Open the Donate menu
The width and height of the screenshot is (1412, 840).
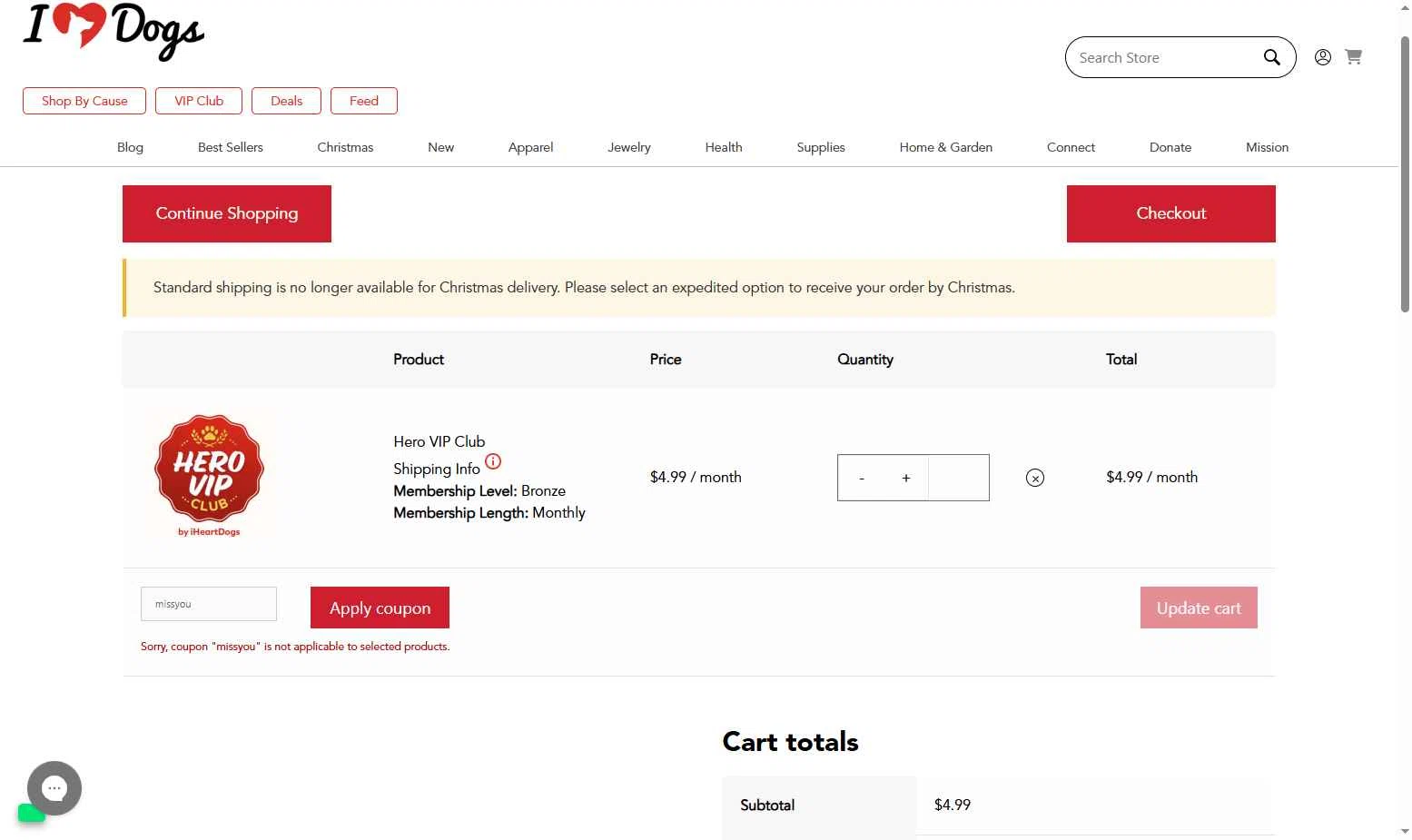[1170, 147]
